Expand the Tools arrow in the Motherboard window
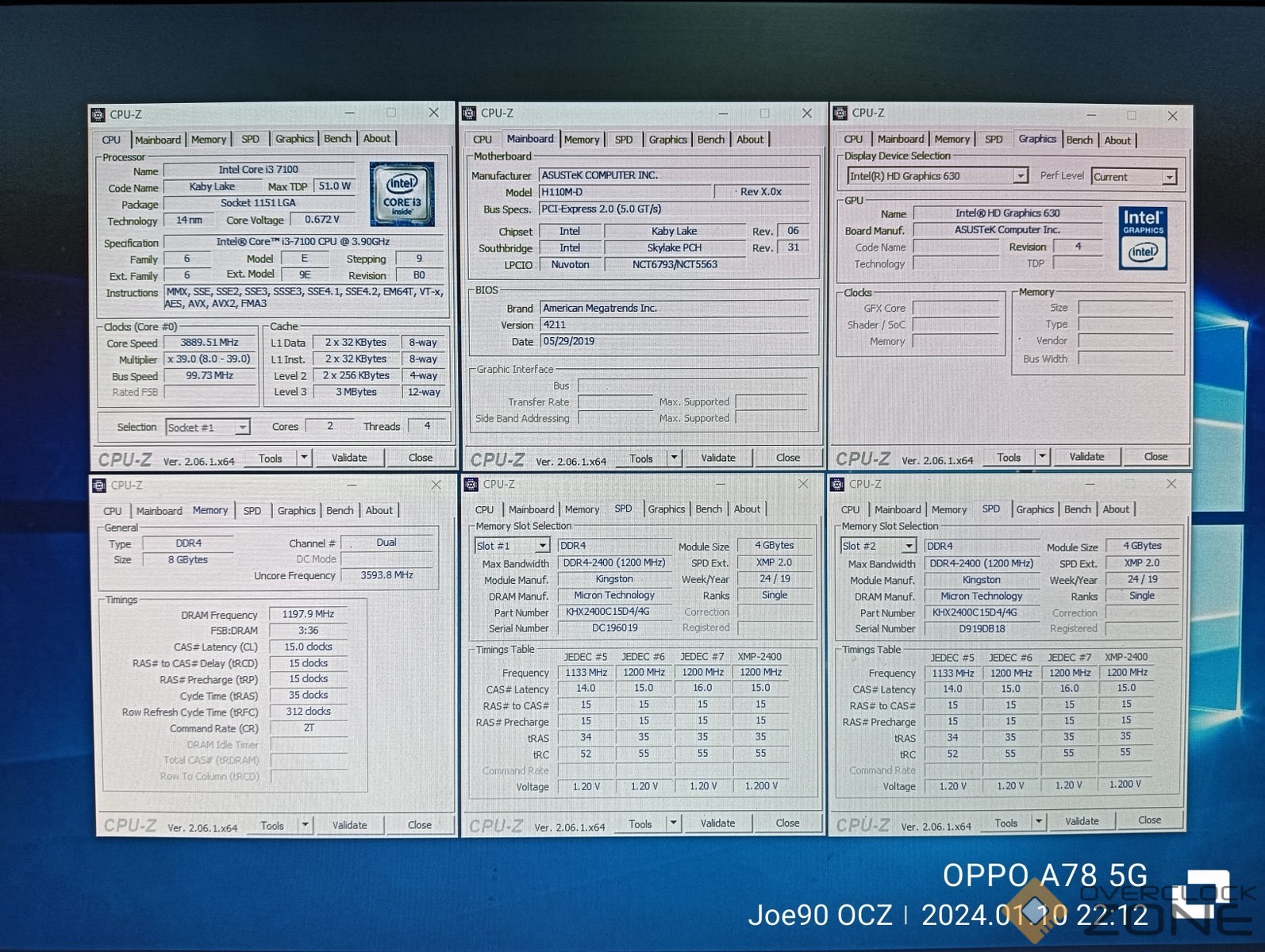Viewport: 1265px width, 952px height. pos(675,458)
